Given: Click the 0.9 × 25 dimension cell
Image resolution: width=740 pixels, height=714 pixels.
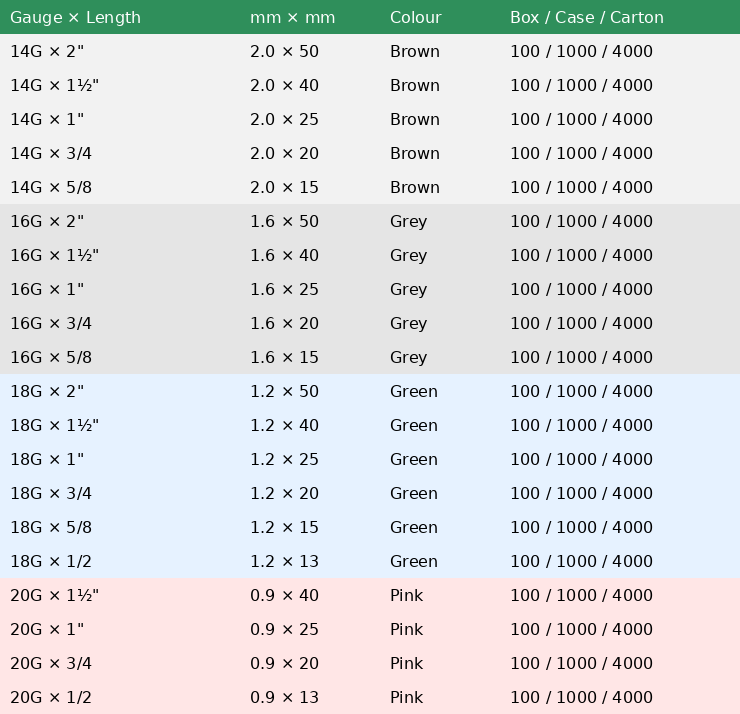Looking at the screenshot, I should [x=284, y=630].
